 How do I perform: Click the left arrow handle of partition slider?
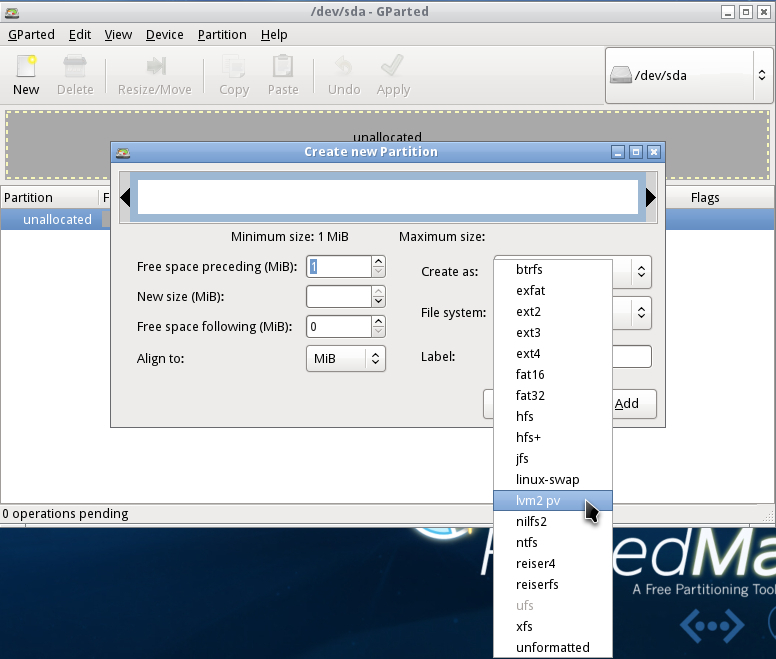(125, 197)
